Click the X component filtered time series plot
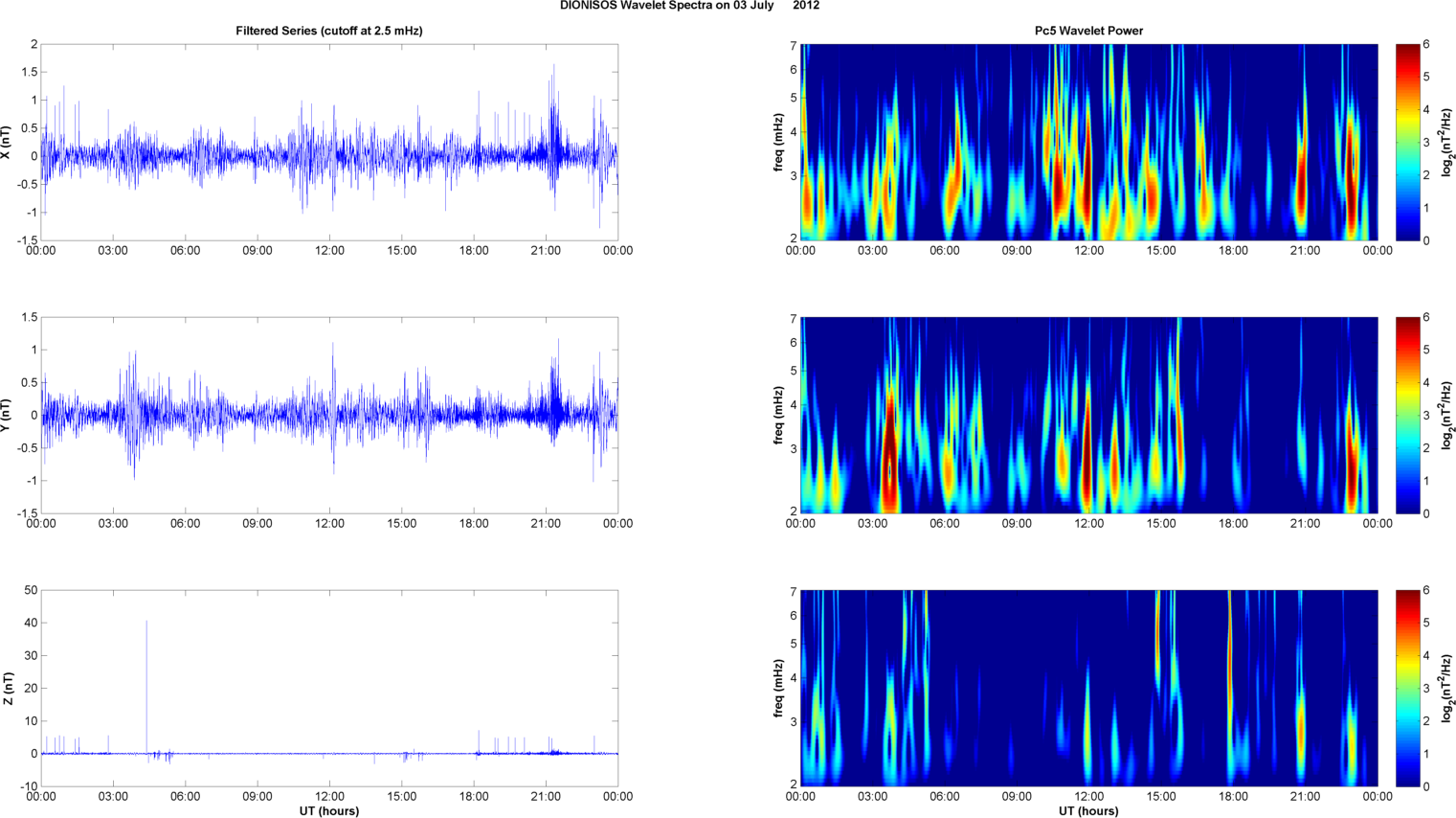Screen dimensions: 1456x818 click(x=329, y=142)
